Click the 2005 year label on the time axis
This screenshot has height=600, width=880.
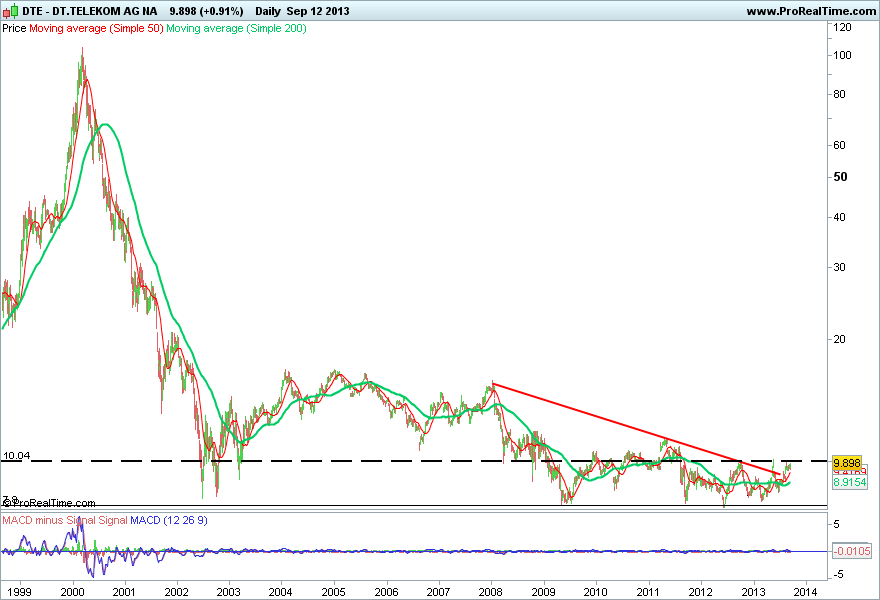tap(333, 592)
